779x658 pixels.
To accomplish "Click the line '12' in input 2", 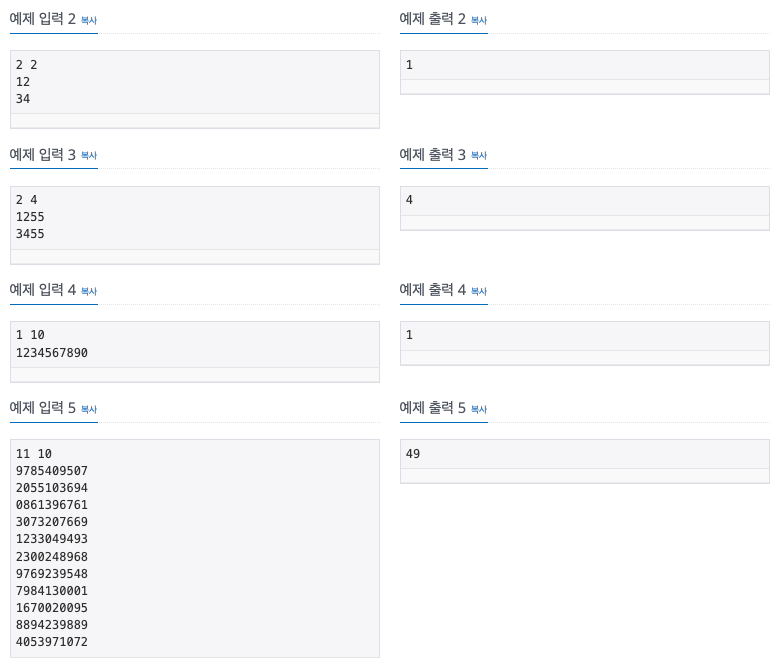I will coord(23,82).
